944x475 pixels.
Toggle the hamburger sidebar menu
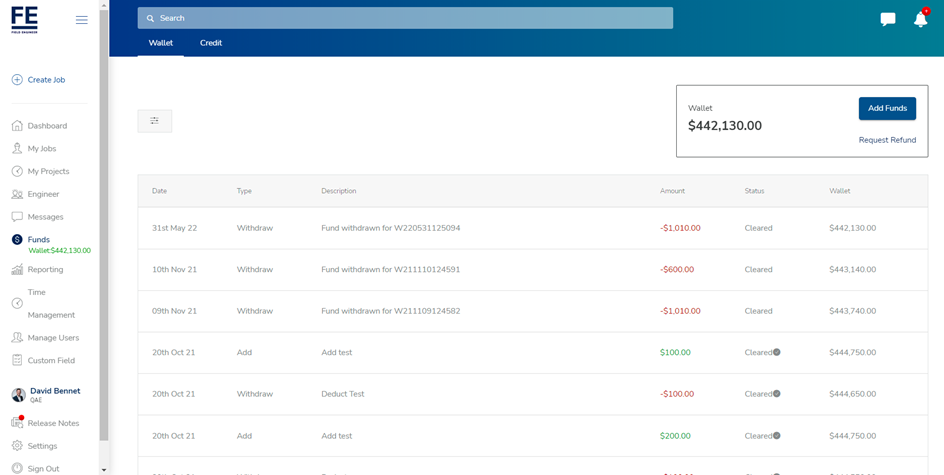[x=82, y=20]
